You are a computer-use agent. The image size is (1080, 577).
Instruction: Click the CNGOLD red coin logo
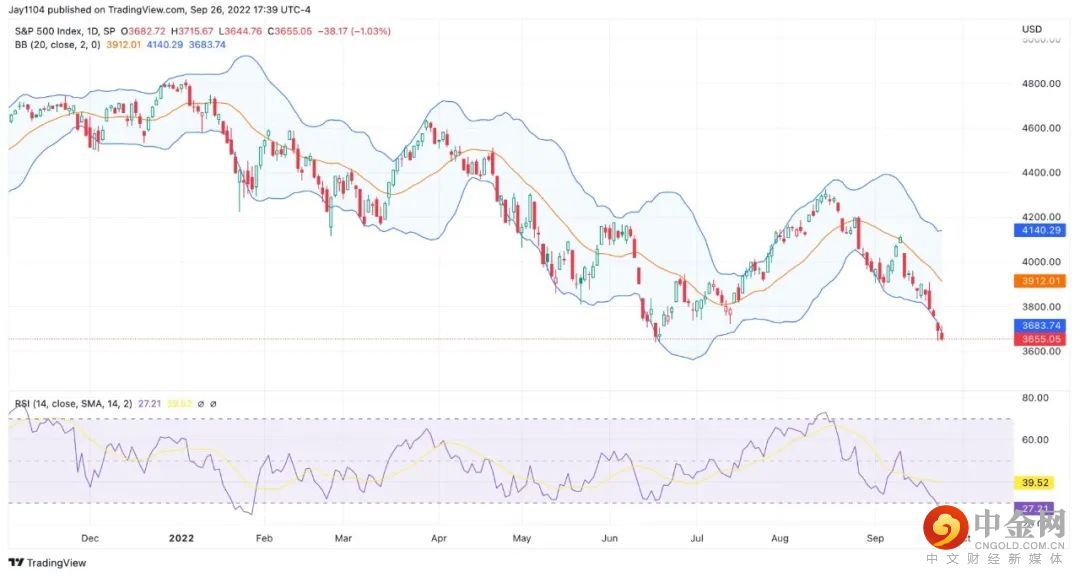946,527
